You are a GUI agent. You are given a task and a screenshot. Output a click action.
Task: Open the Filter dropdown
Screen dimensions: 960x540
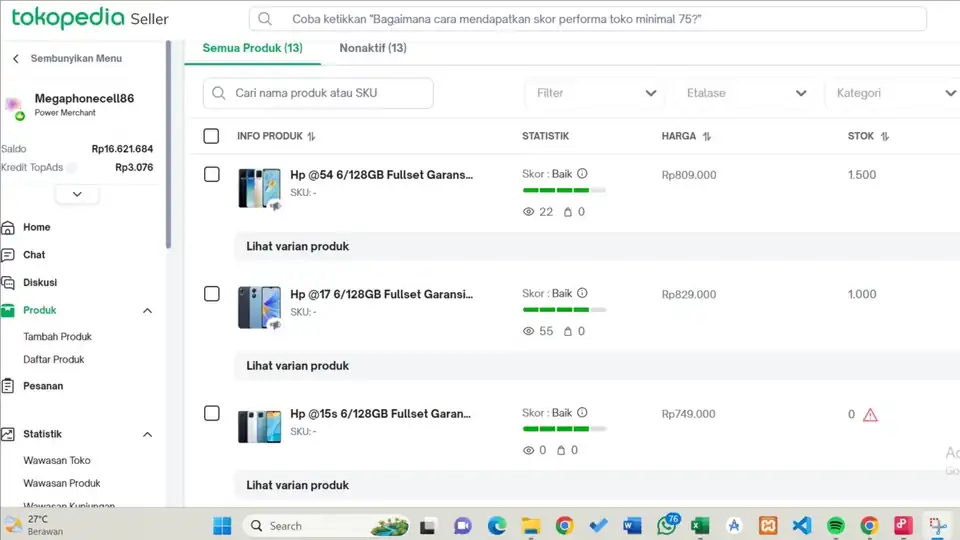pyautogui.click(x=594, y=93)
